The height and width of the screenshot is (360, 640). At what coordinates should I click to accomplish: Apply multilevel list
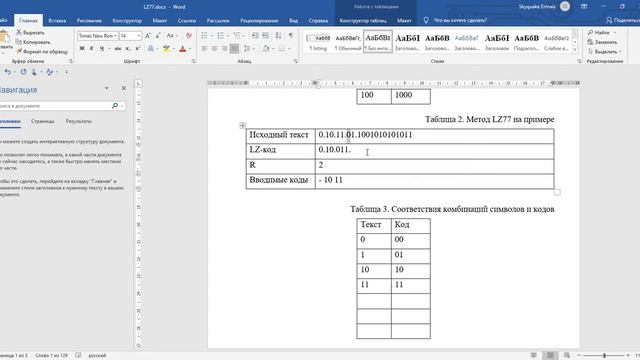pyautogui.click(x=237, y=36)
